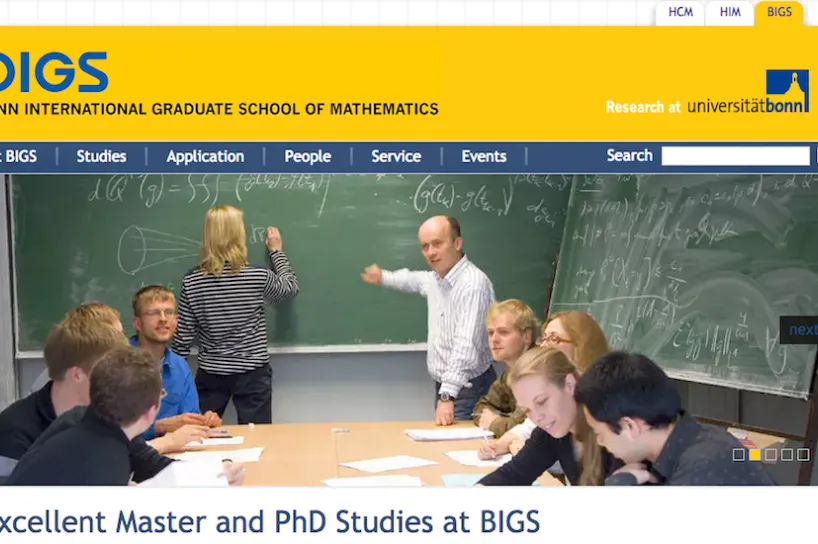Switch to the HCM tab
The image size is (818, 544).
tap(680, 13)
